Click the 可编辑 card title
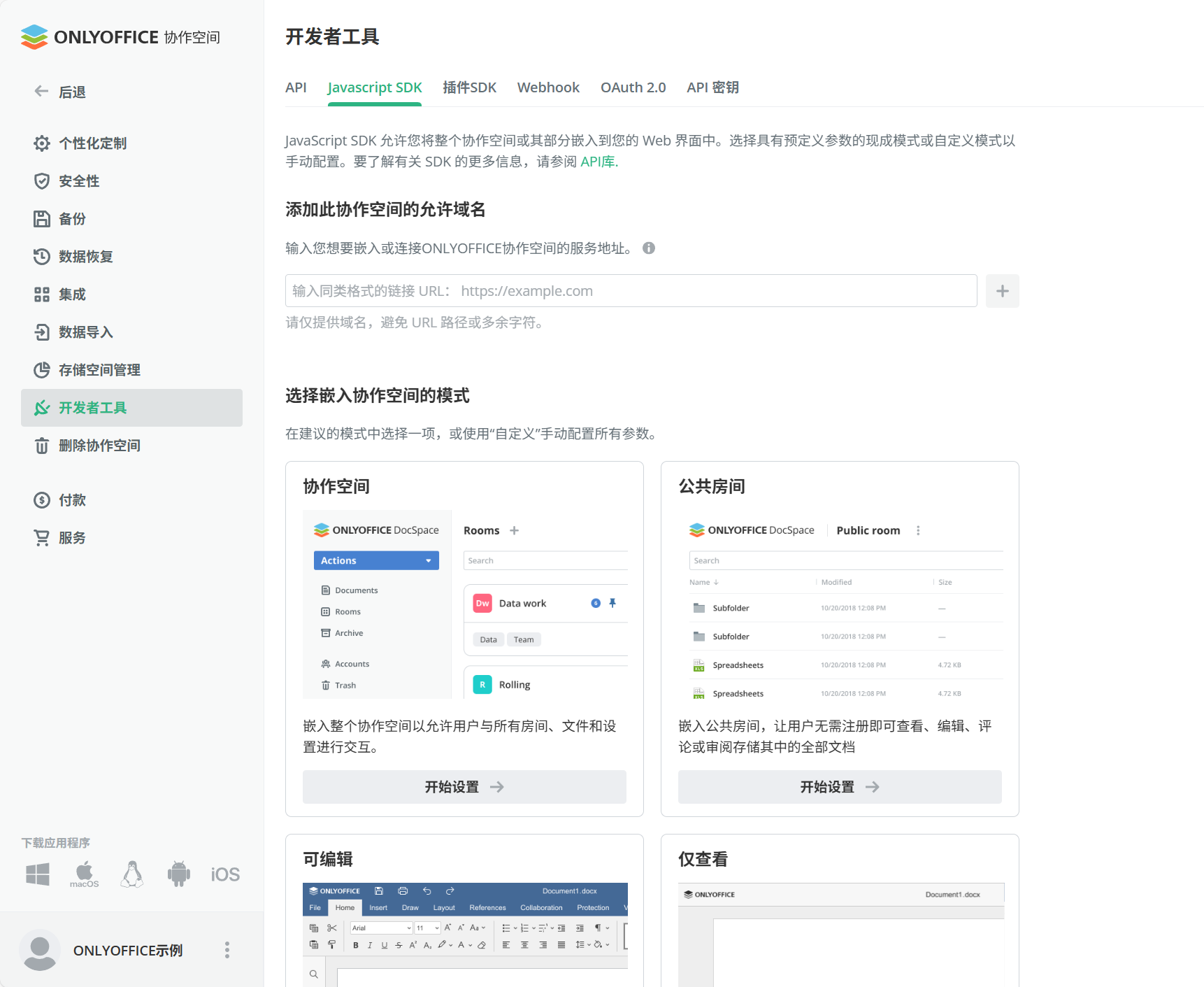The height and width of the screenshot is (987, 1204). coord(328,859)
